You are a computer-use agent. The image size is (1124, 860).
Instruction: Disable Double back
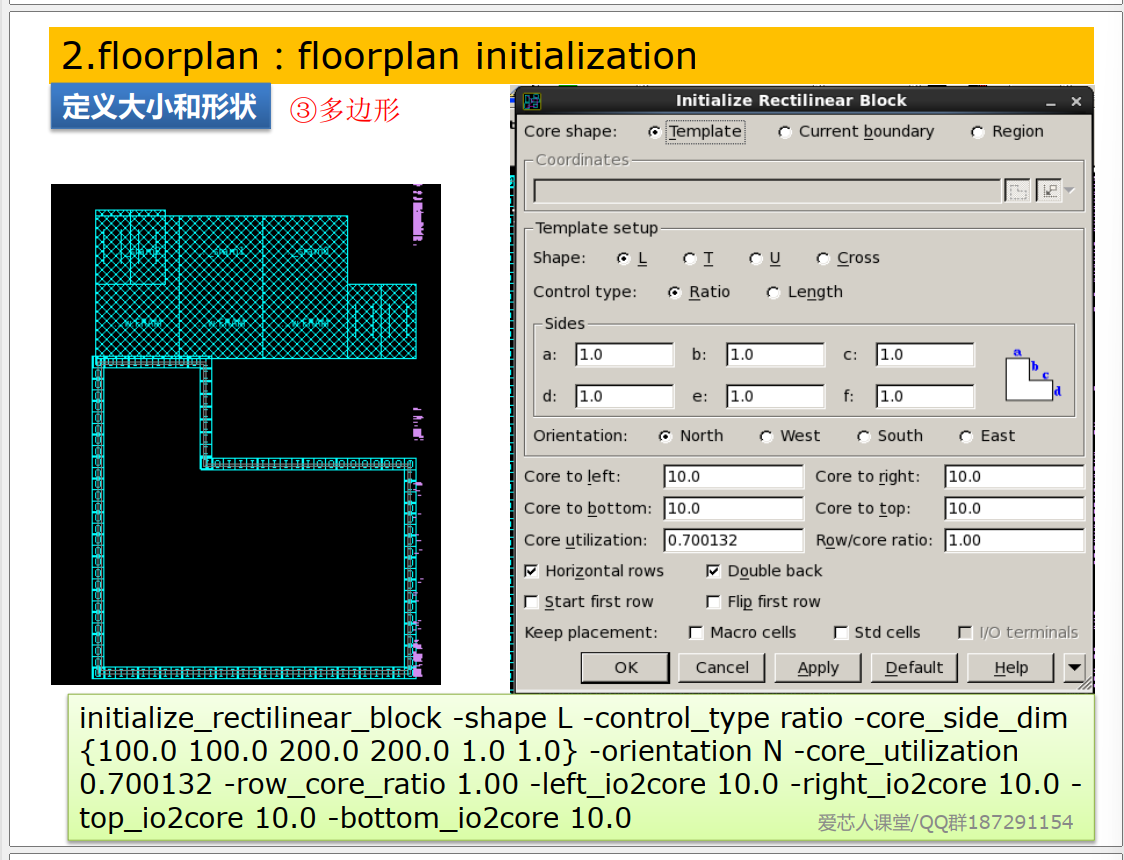coord(713,571)
